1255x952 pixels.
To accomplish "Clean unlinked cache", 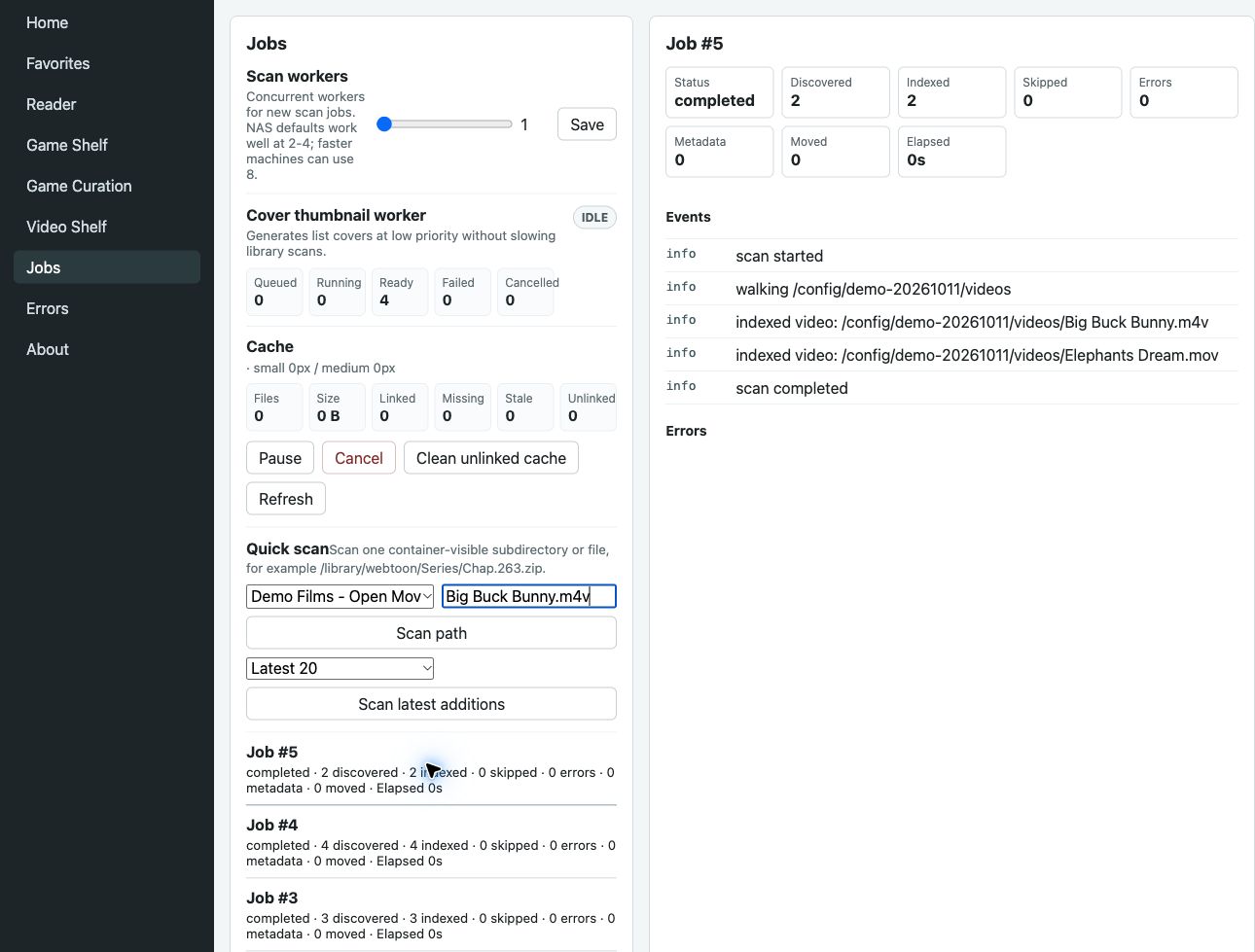I will pos(491,458).
